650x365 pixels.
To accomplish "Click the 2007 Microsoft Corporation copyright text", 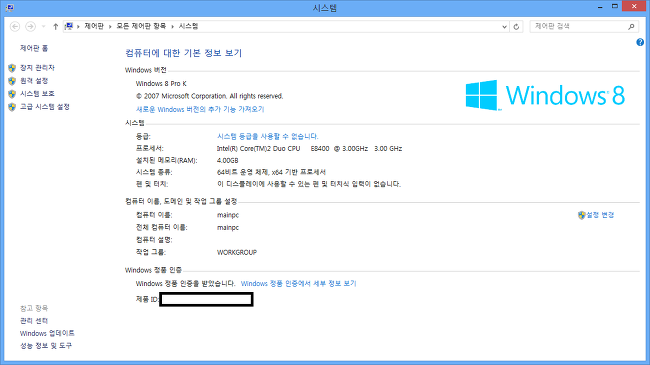I will [x=209, y=96].
